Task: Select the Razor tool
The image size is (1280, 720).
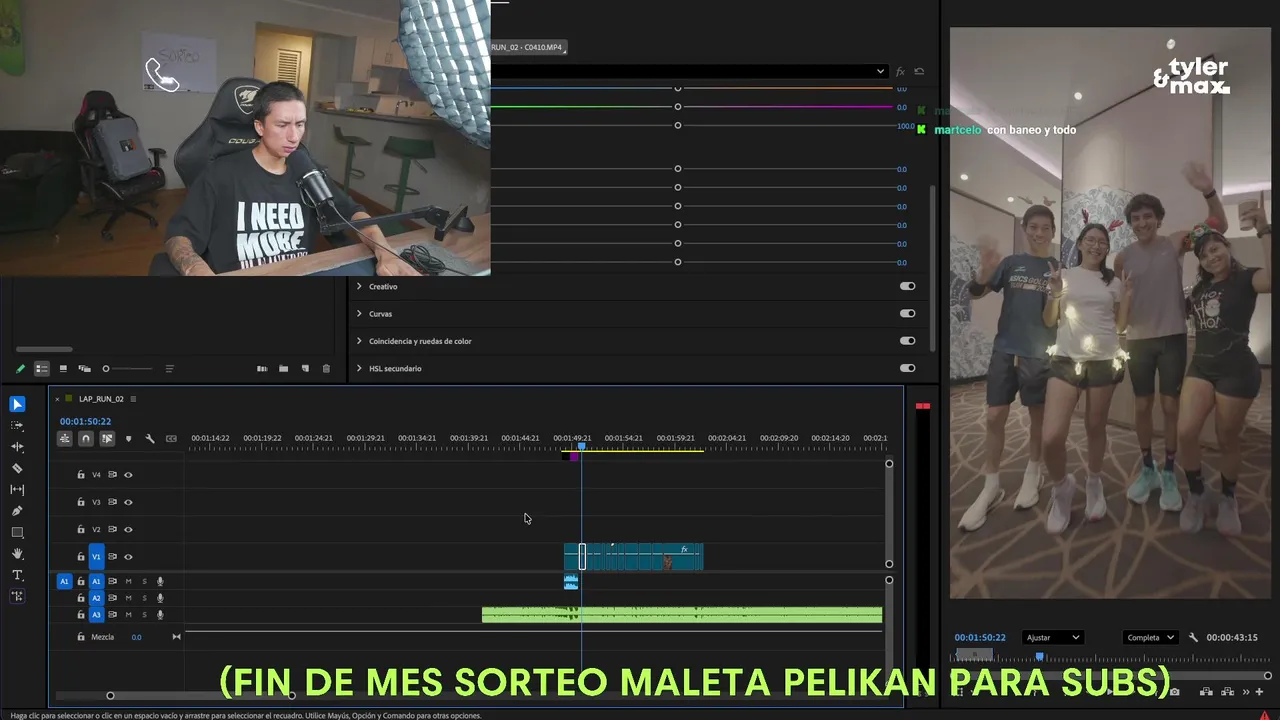Action: pos(17,468)
